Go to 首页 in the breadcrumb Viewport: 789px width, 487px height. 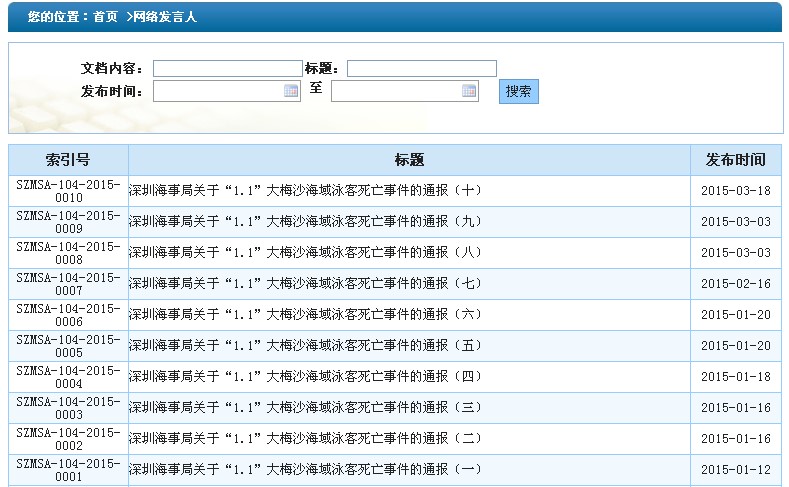(x=106, y=17)
